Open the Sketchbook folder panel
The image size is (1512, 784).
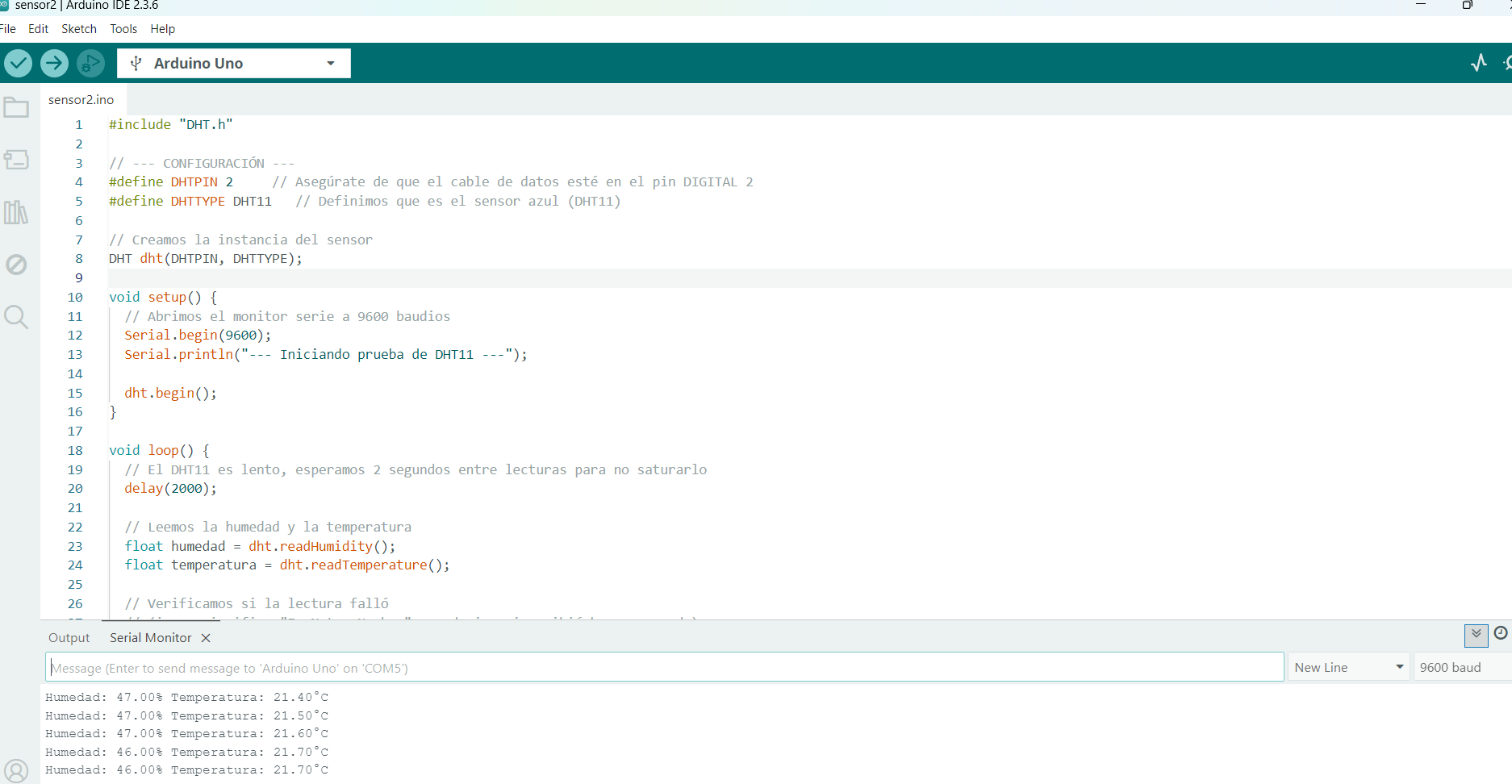pyautogui.click(x=16, y=107)
